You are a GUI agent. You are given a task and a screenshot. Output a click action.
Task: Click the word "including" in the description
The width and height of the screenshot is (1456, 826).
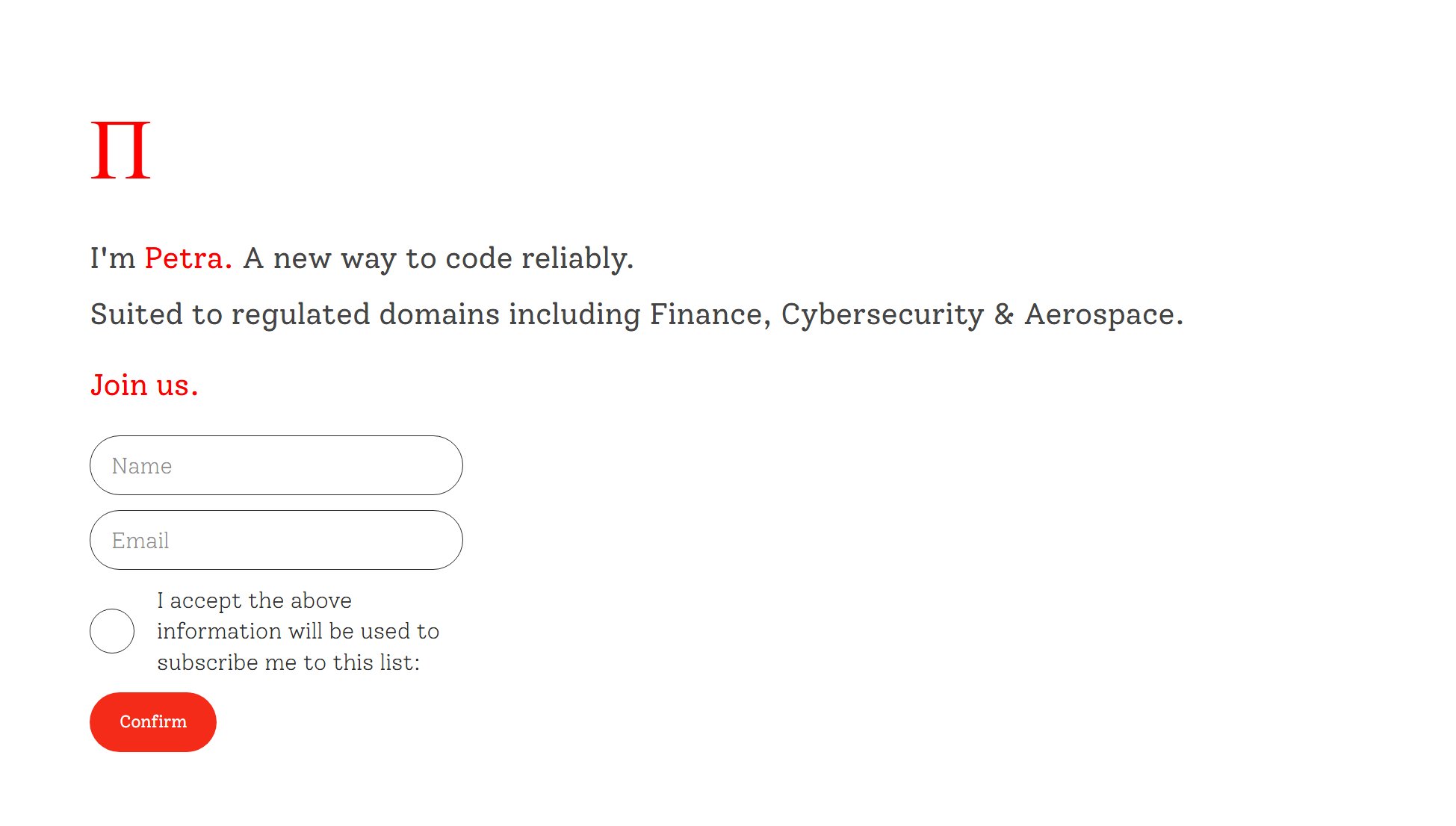tap(574, 314)
